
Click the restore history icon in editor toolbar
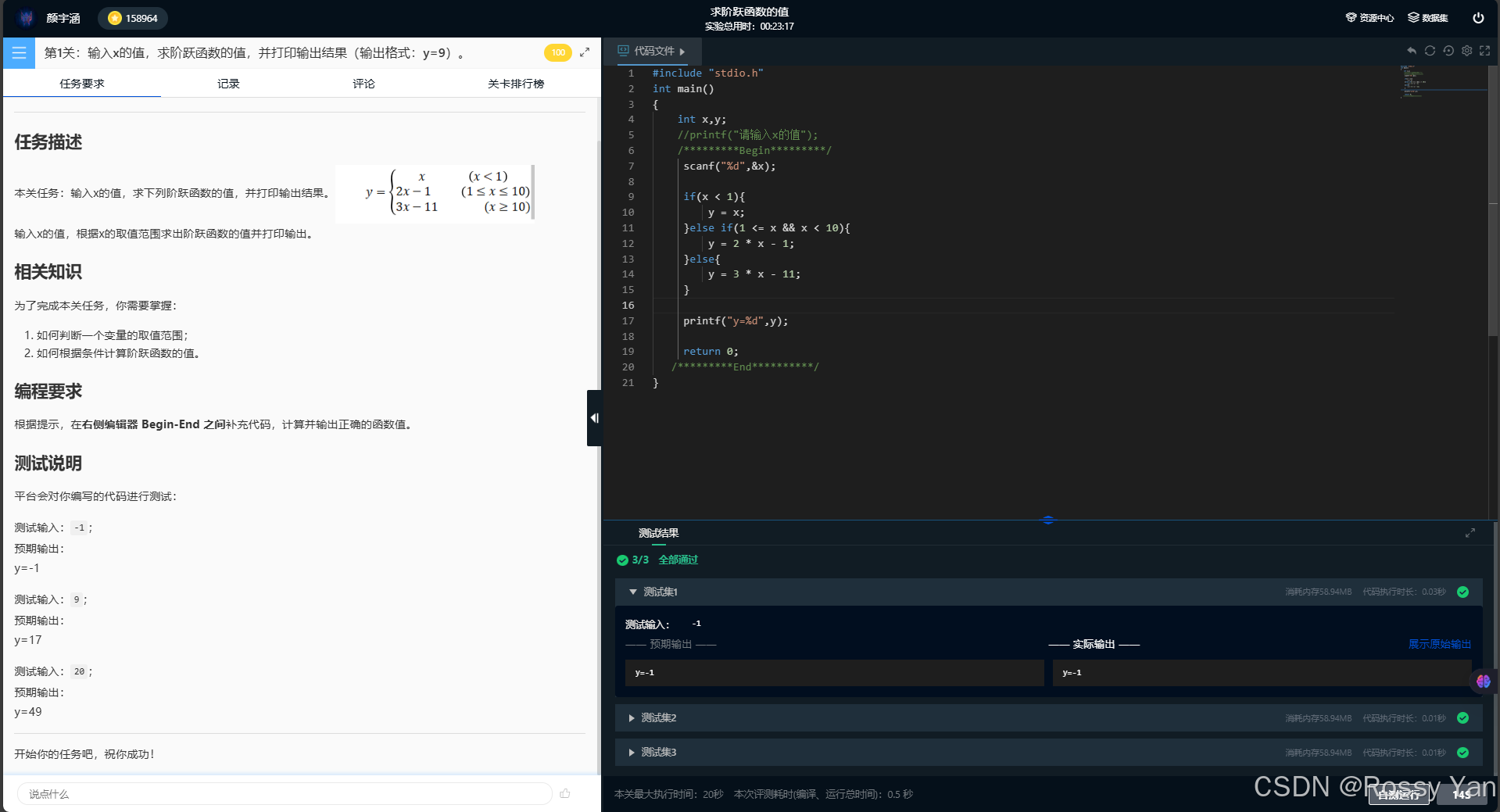(1448, 51)
